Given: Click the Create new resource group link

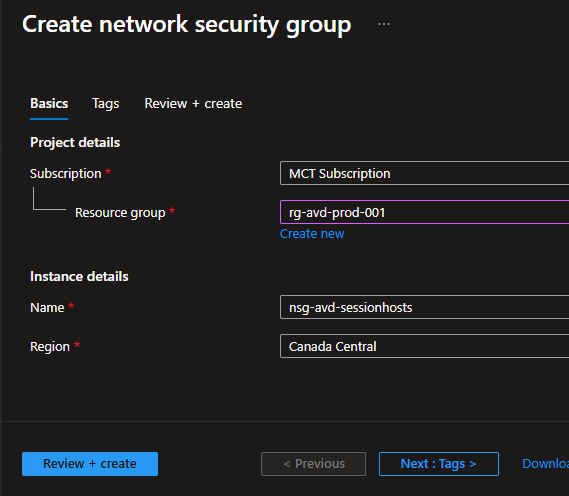Looking at the screenshot, I should (312, 234).
